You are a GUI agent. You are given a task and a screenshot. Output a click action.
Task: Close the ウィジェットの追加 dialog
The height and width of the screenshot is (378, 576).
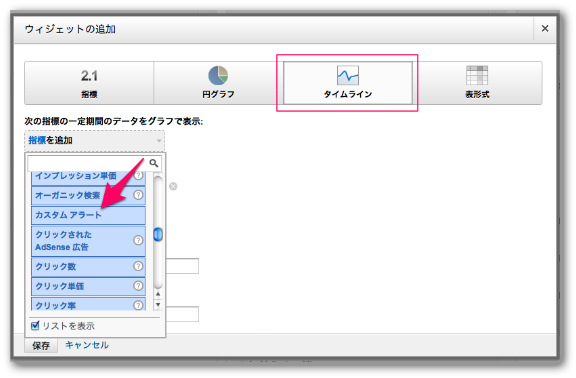(545, 28)
